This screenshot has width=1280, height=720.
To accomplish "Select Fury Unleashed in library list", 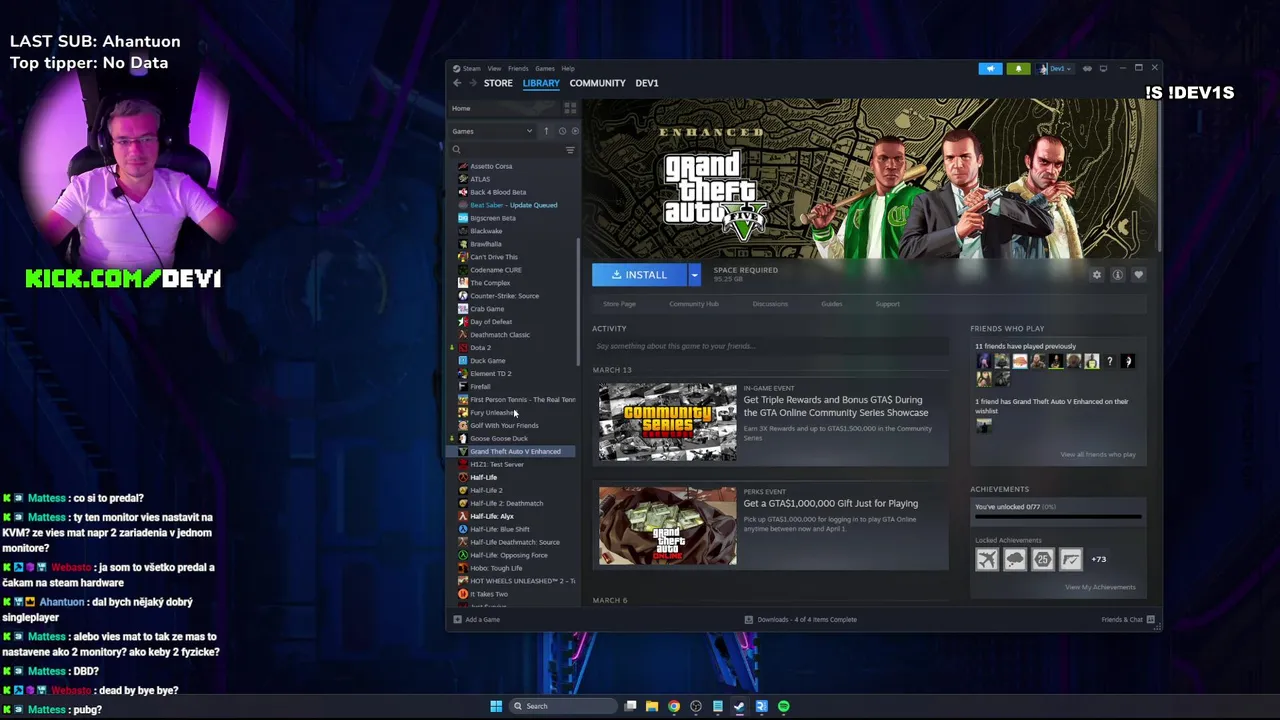I will (492, 413).
